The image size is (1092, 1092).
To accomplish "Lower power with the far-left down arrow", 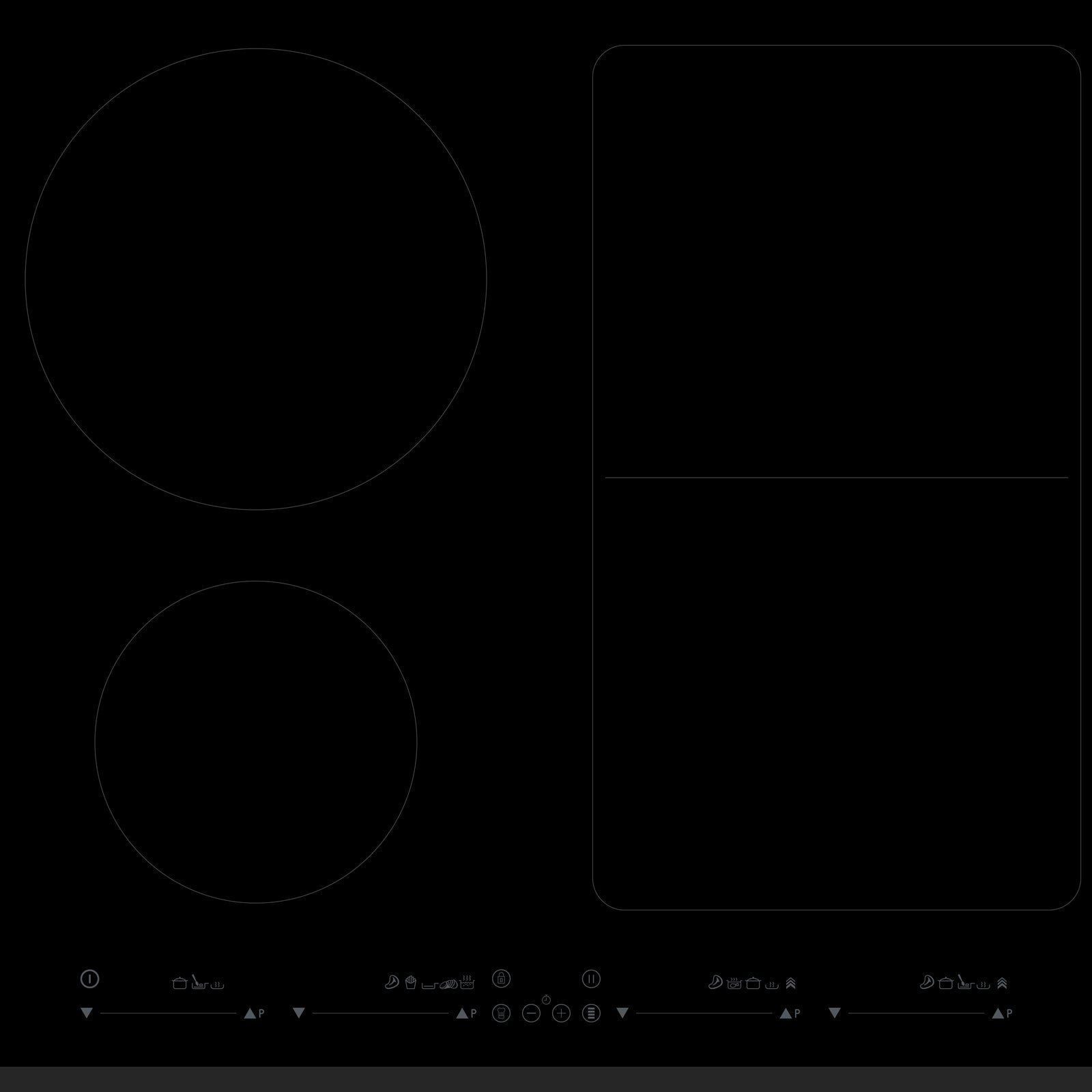I will [x=86, y=1014].
